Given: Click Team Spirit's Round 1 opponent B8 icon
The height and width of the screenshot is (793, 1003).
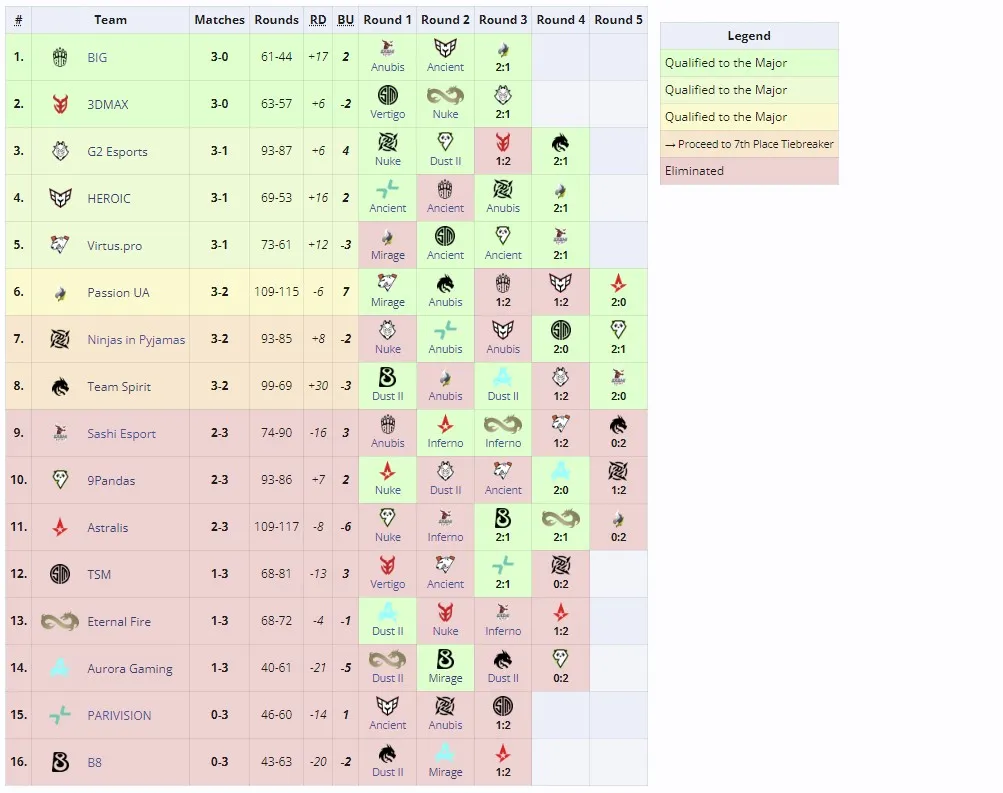Looking at the screenshot, I should [x=388, y=377].
